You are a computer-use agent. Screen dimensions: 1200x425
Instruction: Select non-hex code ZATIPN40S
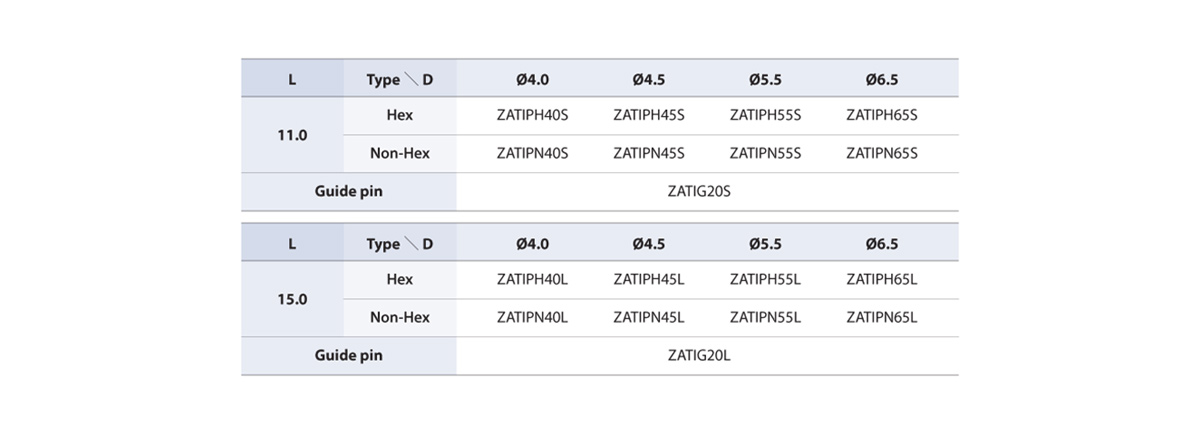point(532,153)
